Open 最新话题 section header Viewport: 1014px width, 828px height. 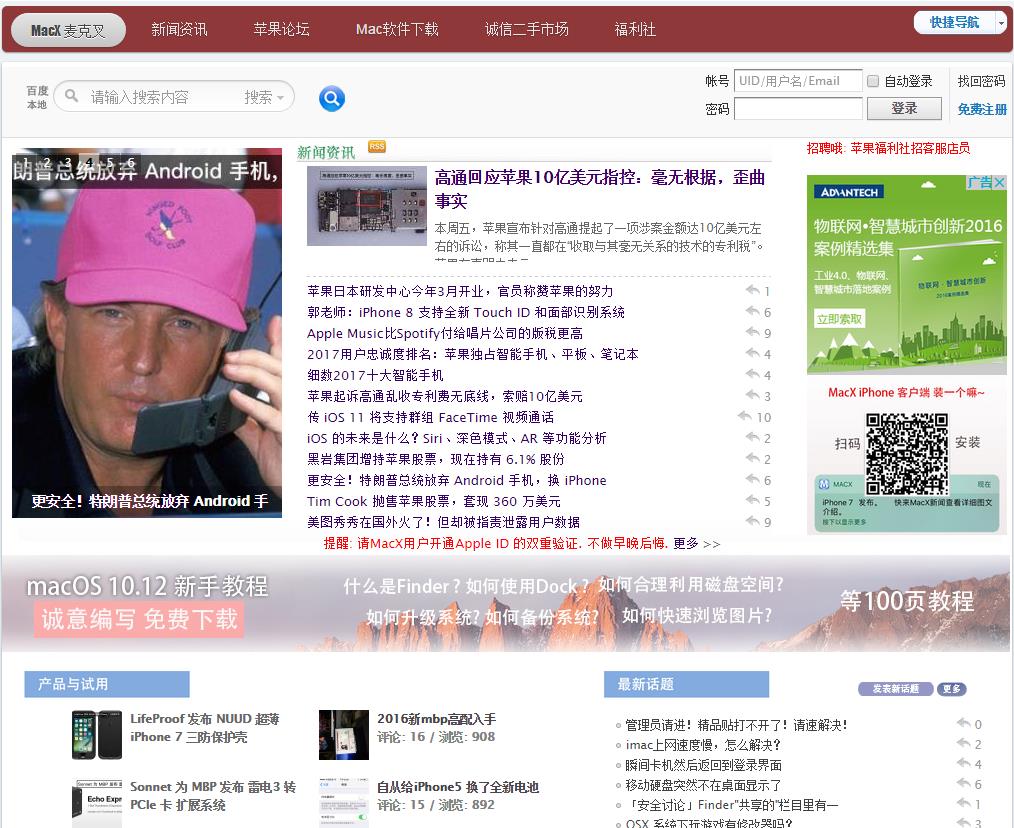(686, 684)
